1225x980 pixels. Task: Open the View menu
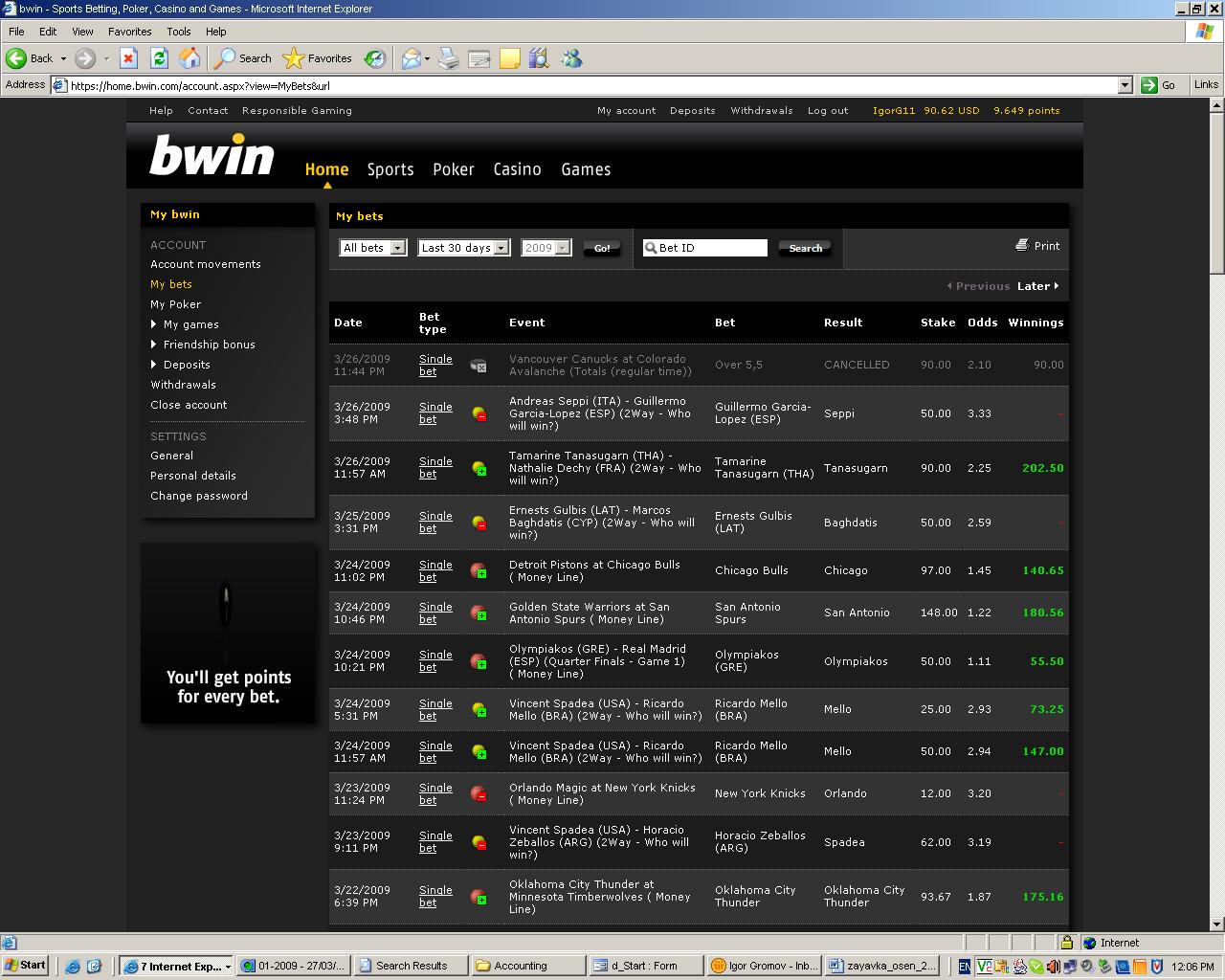click(x=82, y=32)
